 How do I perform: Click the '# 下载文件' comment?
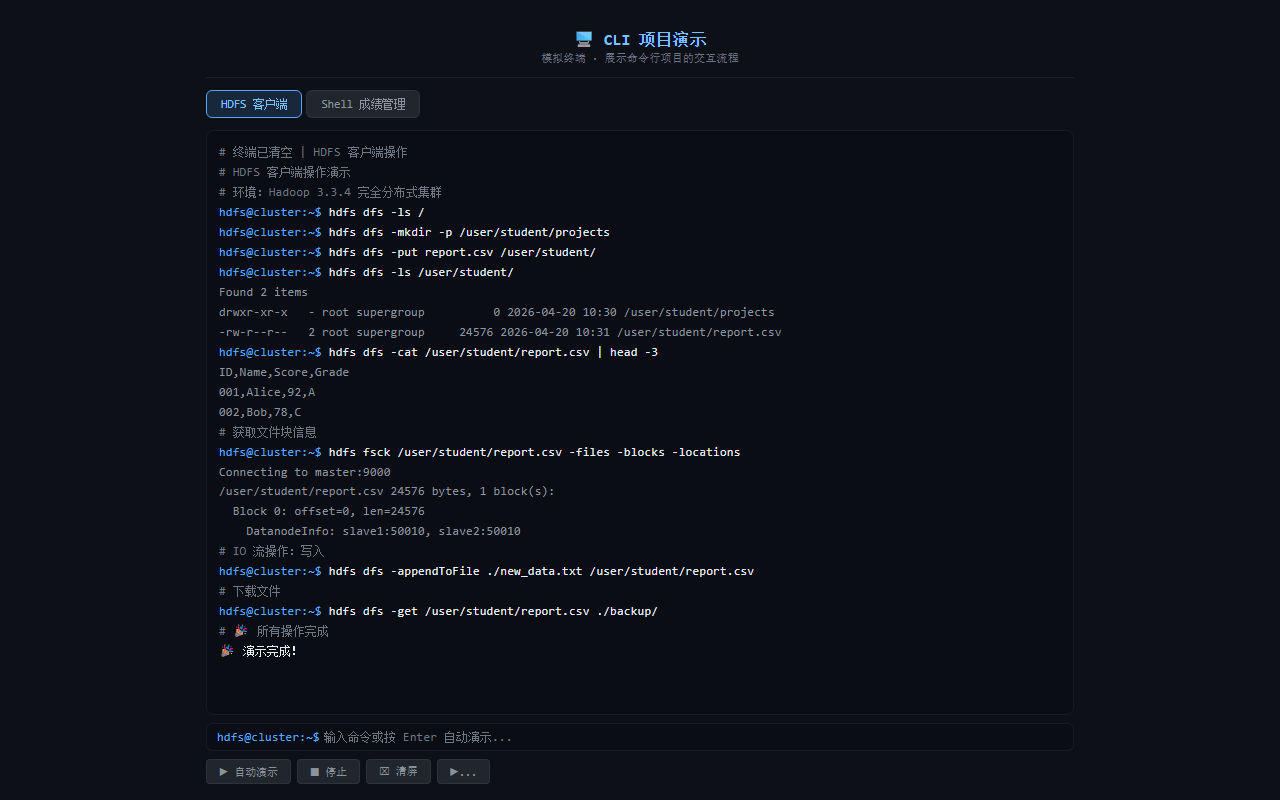tap(250, 591)
